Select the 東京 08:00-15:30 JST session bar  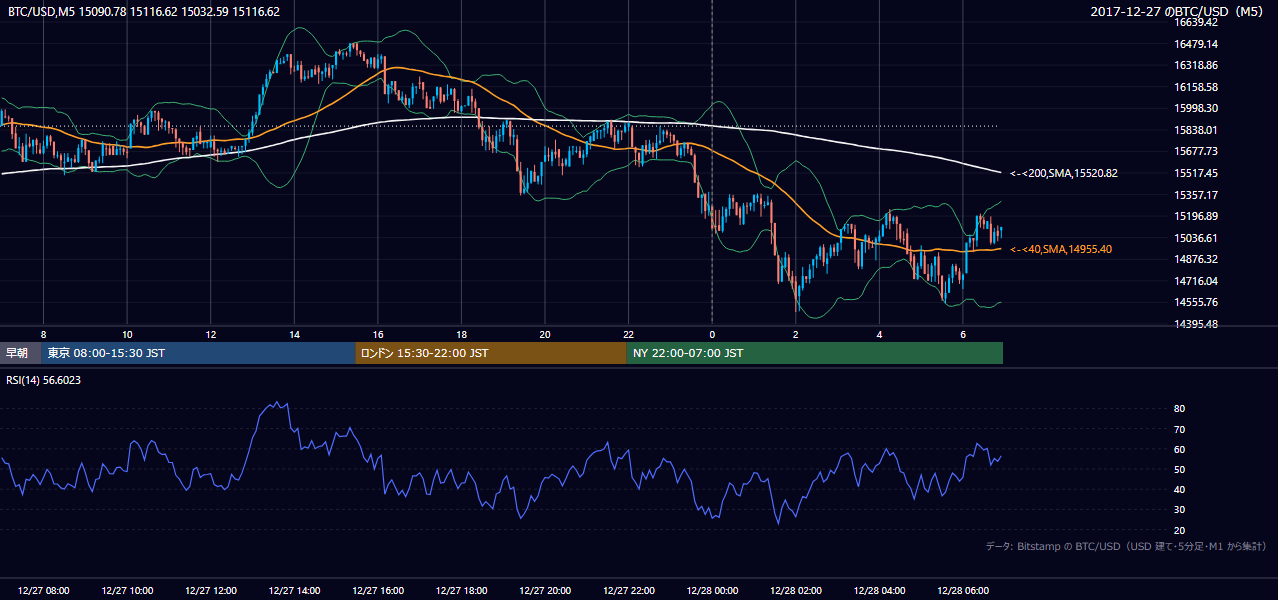(x=198, y=353)
